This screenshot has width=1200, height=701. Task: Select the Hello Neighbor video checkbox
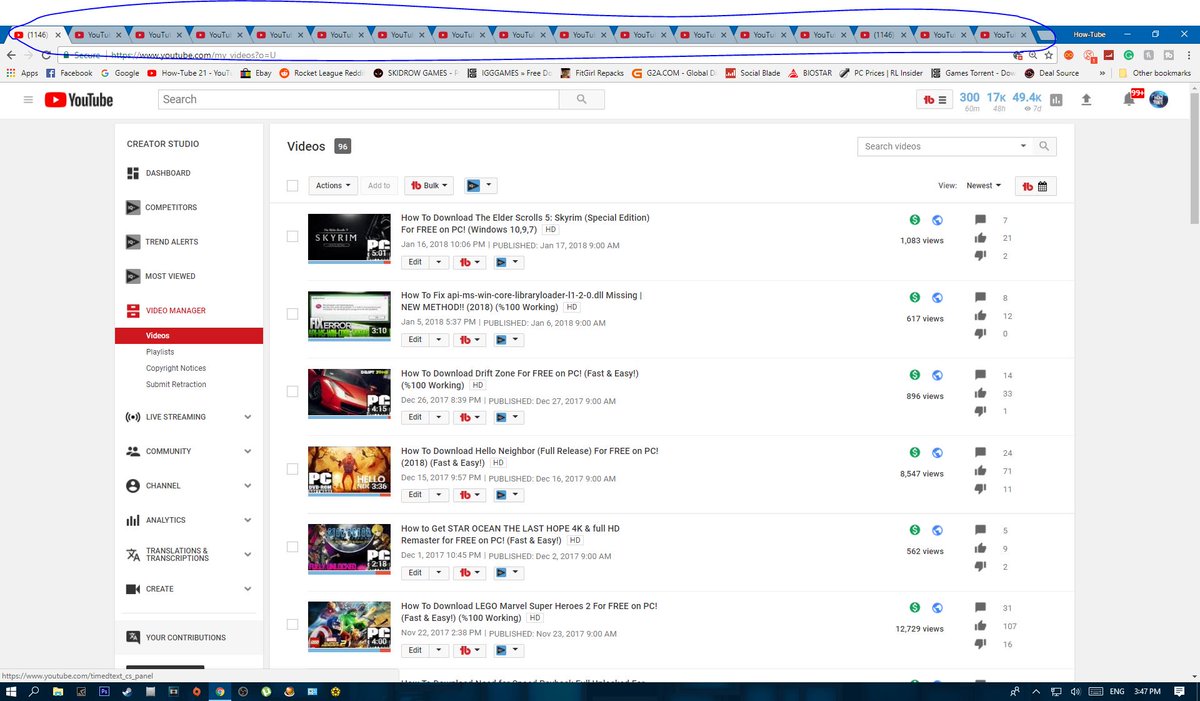(292, 468)
